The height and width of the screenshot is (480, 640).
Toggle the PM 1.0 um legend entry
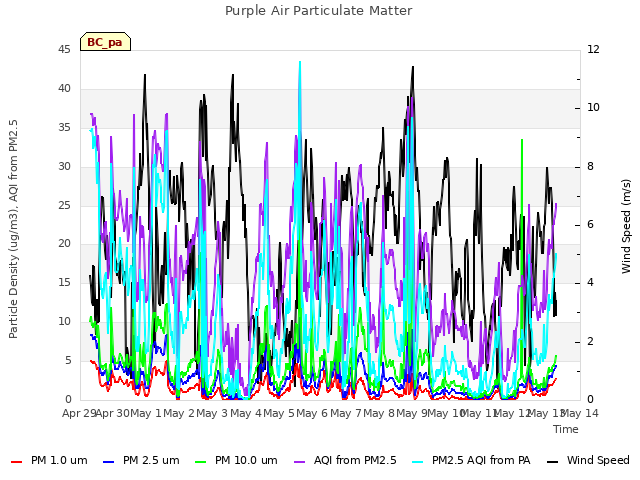point(49,461)
